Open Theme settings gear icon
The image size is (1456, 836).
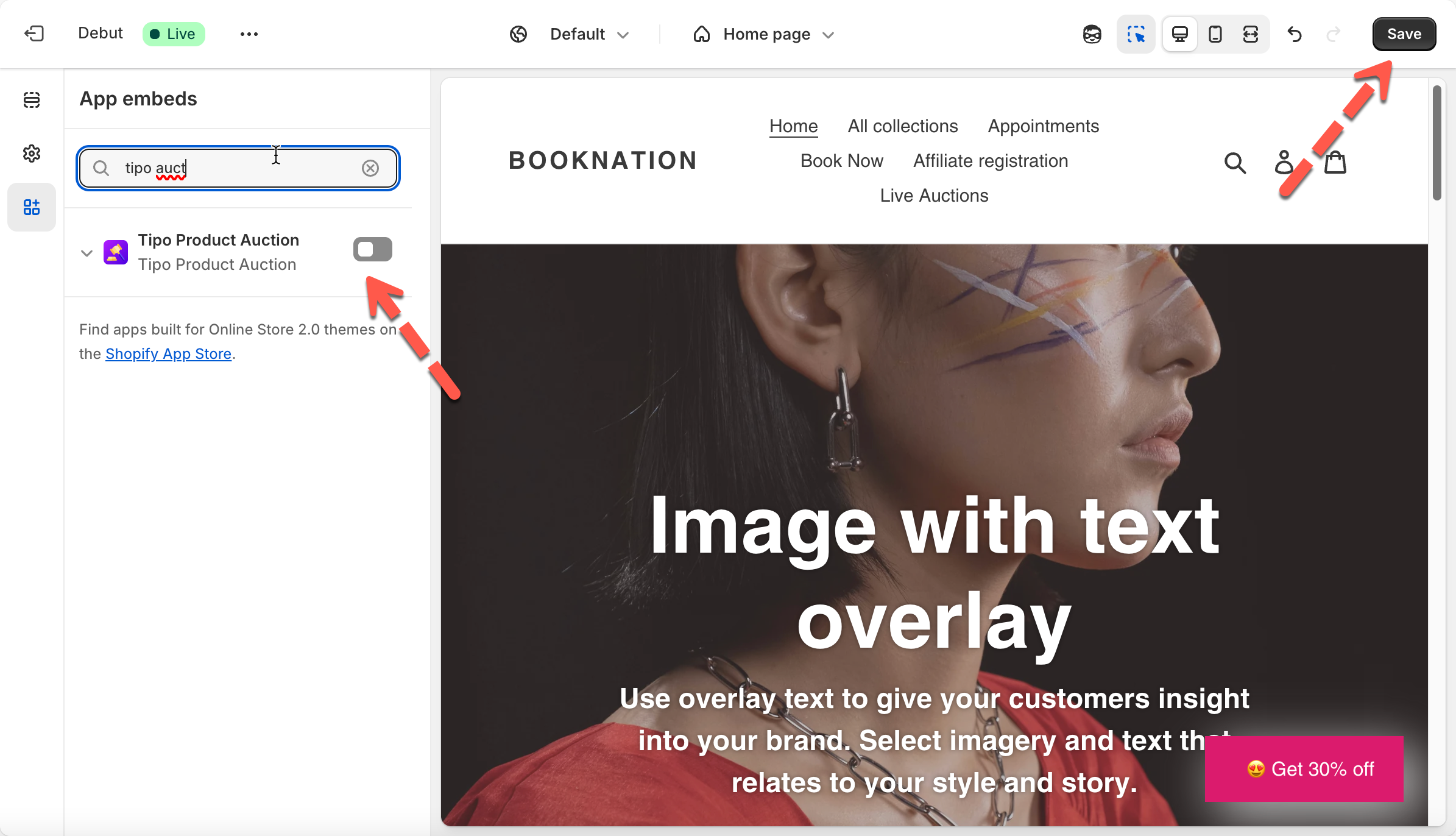coord(32,154)
